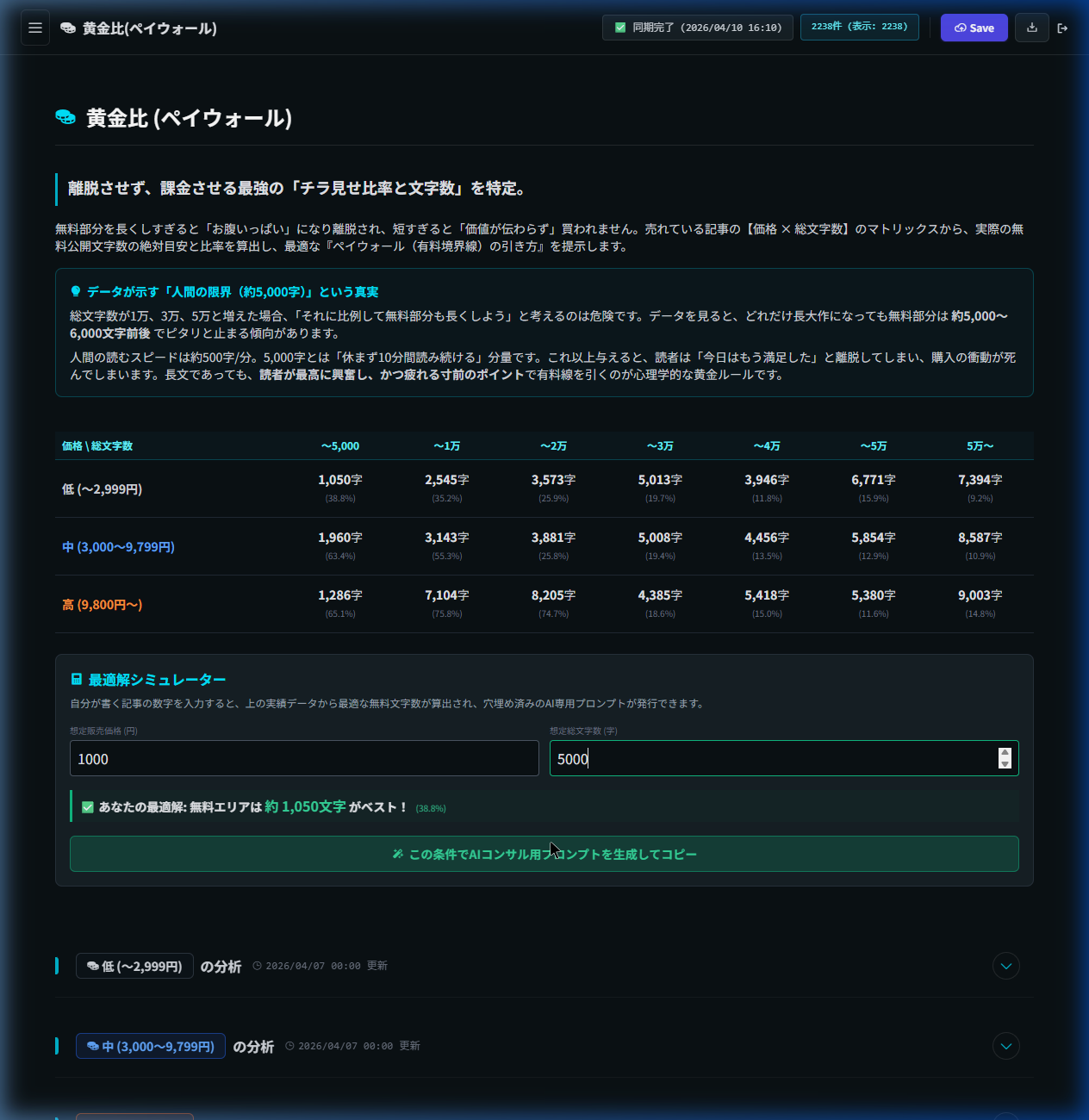Viewport: 1089px width, 1120px height.
Task: Click the green checkbox in the 同期完了 badge
Action: click(x=619, y=27)
